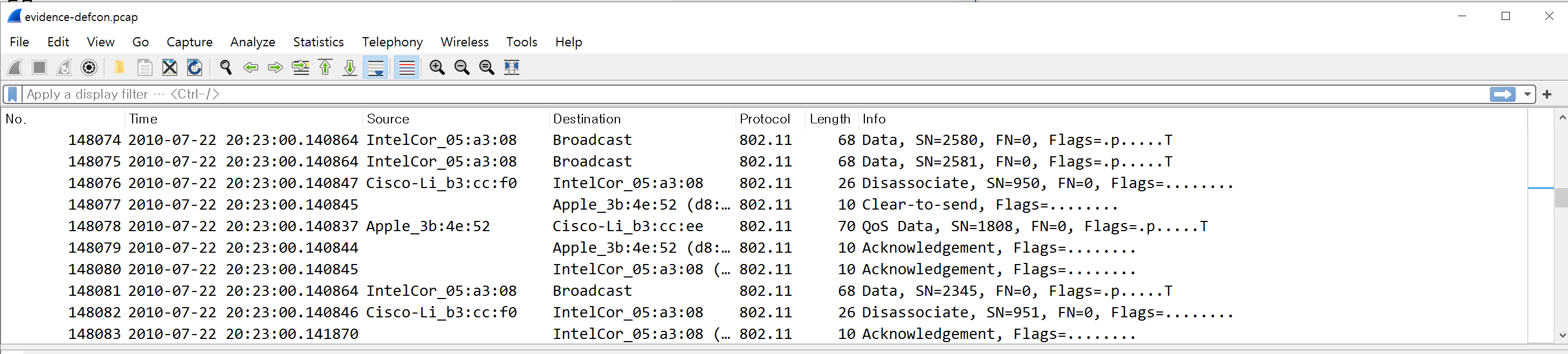Select packet 148075 row

(765, 162)
